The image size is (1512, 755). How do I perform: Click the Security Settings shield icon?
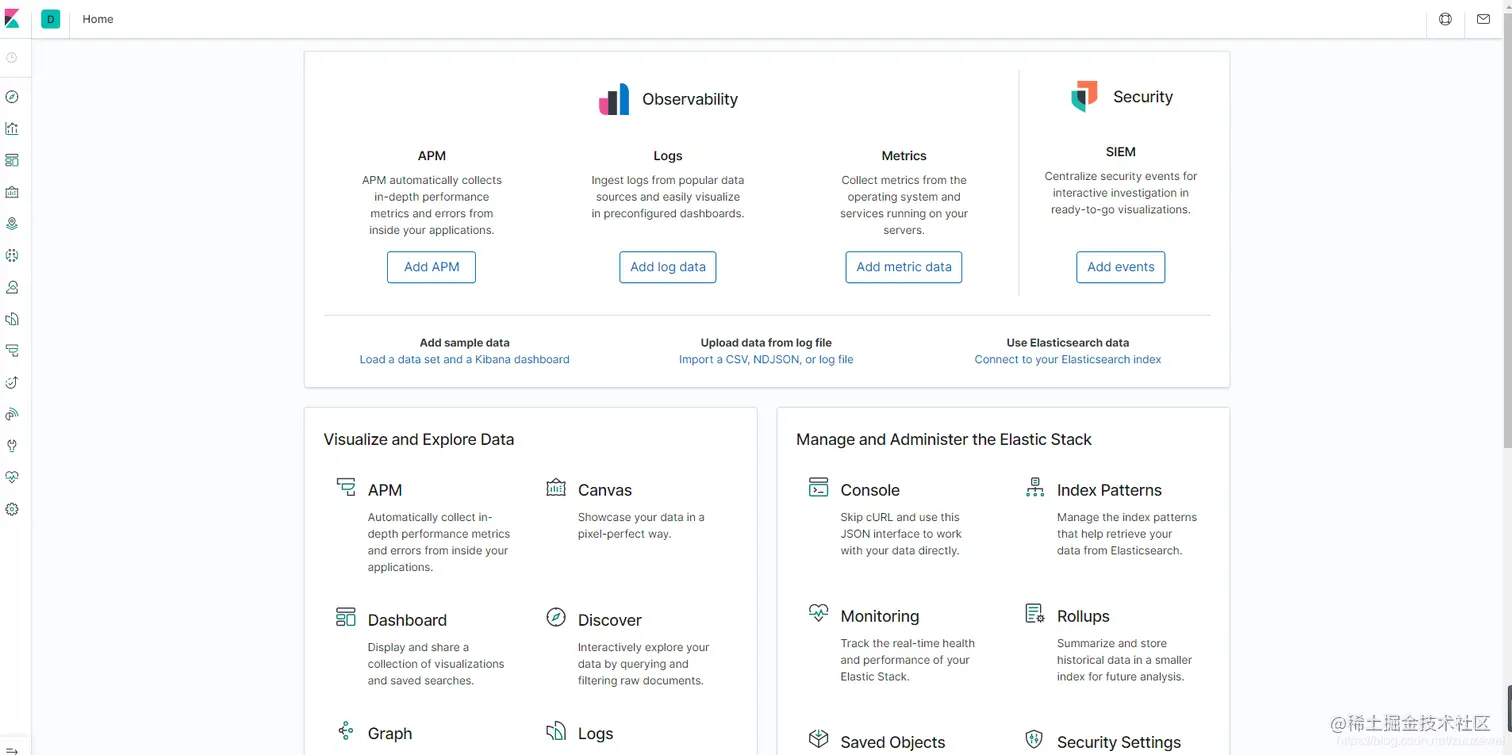1035,739
